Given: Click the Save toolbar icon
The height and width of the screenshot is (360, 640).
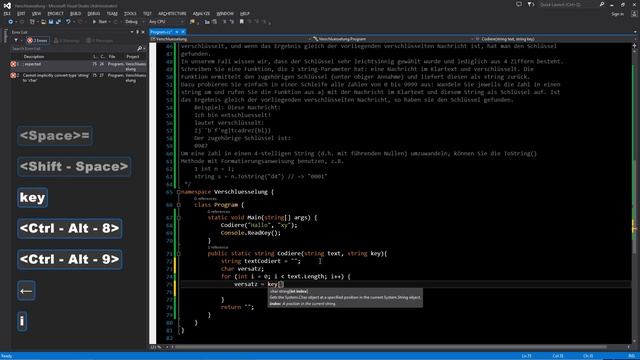Looking at the screenshot, I should tap(51, 22).
